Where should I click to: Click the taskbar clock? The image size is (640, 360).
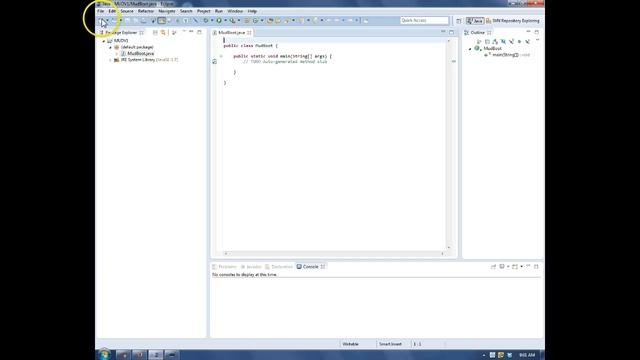click(x=527, y=355)
